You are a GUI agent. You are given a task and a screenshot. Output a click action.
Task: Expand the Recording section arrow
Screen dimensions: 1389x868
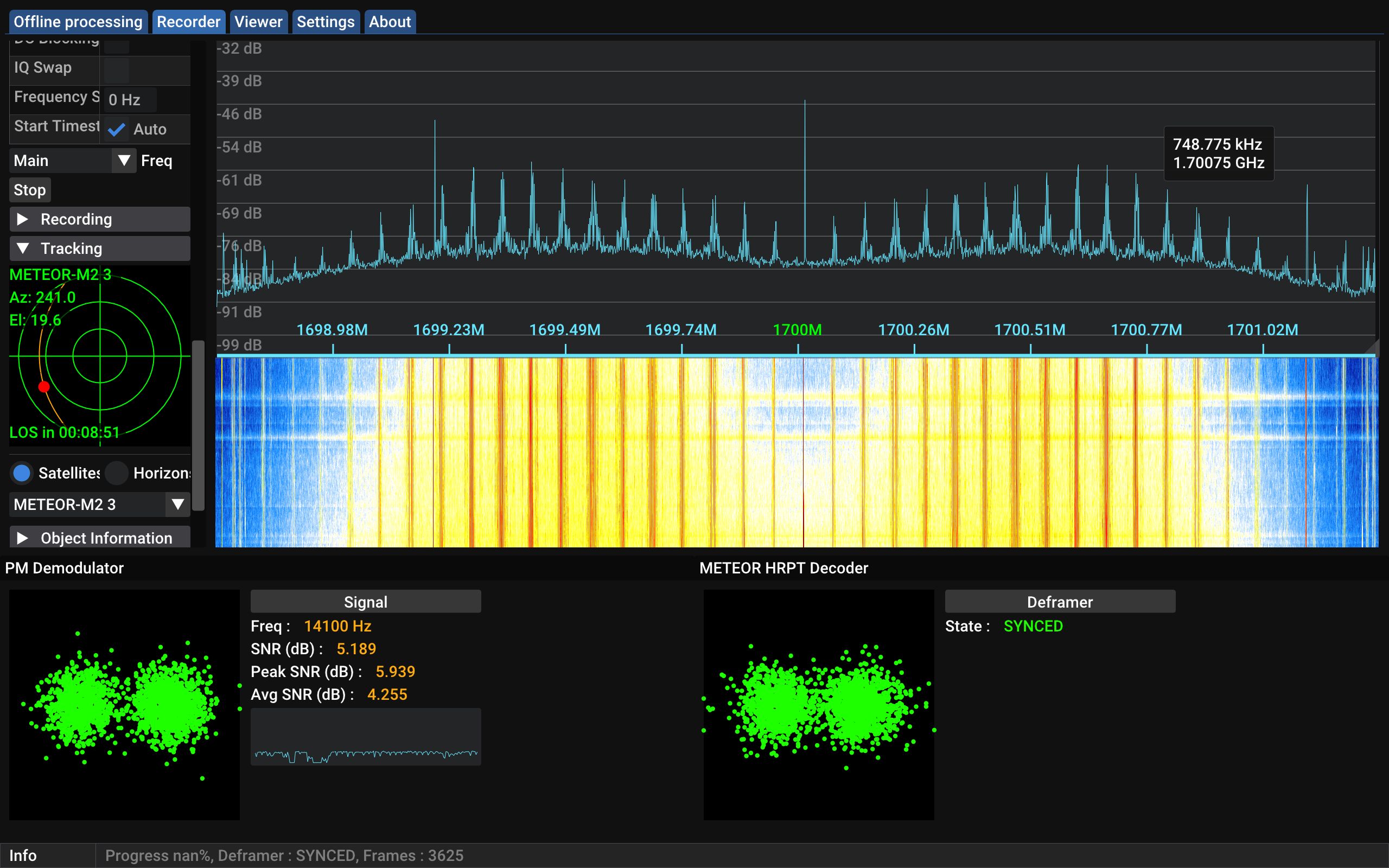[22, 219]
